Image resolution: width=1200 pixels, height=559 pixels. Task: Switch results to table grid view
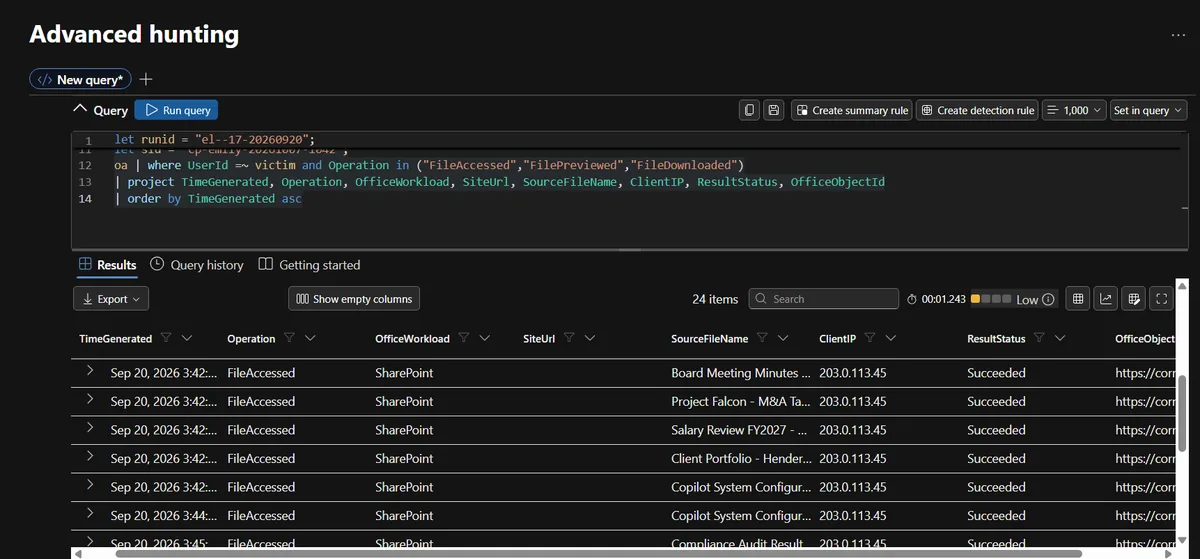1078,298
